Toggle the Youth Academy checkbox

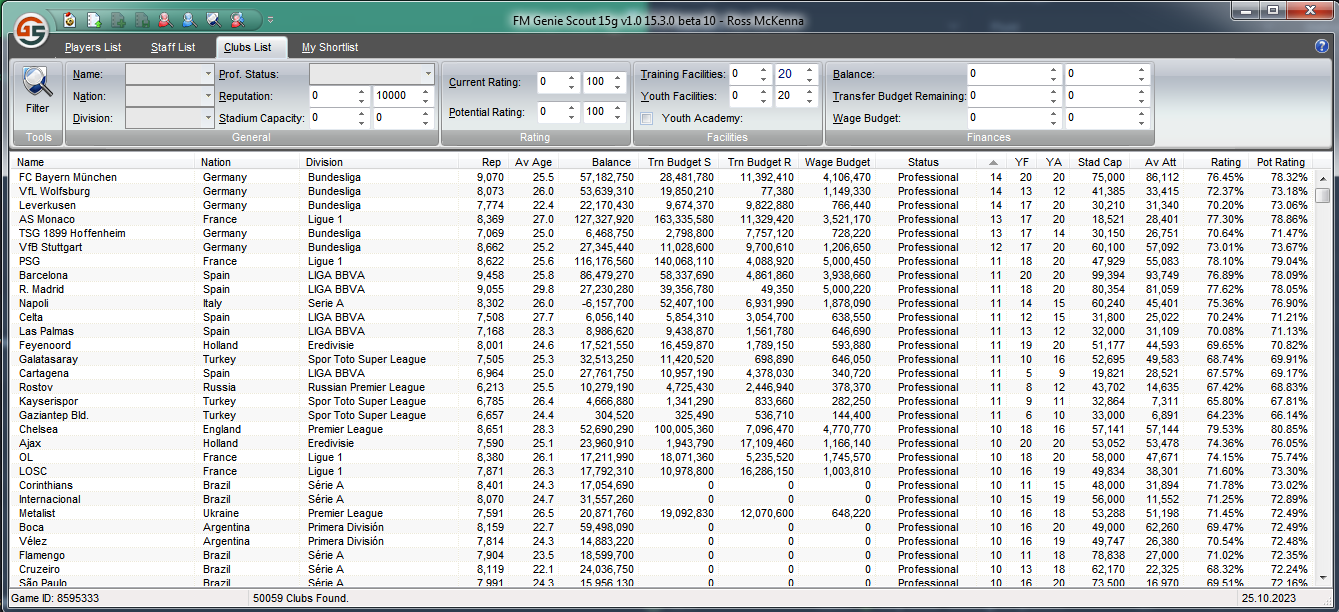coord(647,118)
